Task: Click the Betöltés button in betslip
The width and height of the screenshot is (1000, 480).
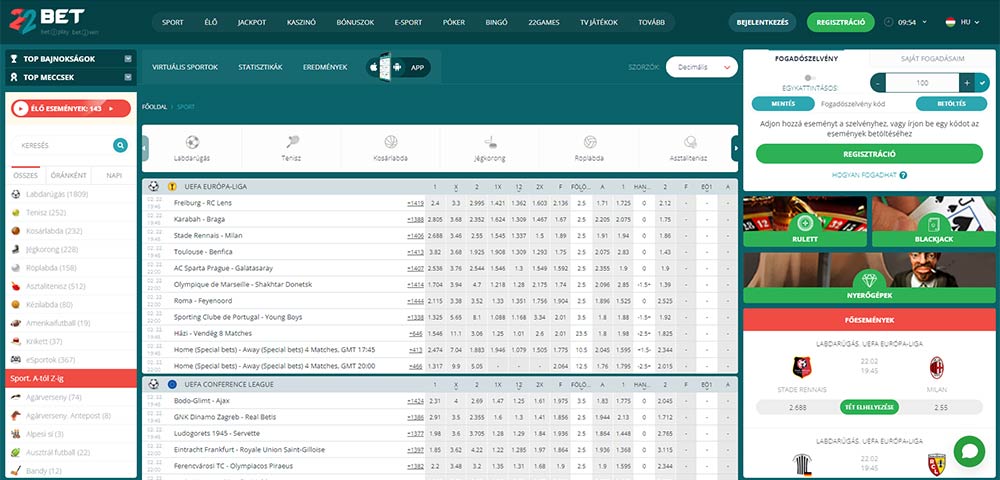Action: [x=952, y=104]
